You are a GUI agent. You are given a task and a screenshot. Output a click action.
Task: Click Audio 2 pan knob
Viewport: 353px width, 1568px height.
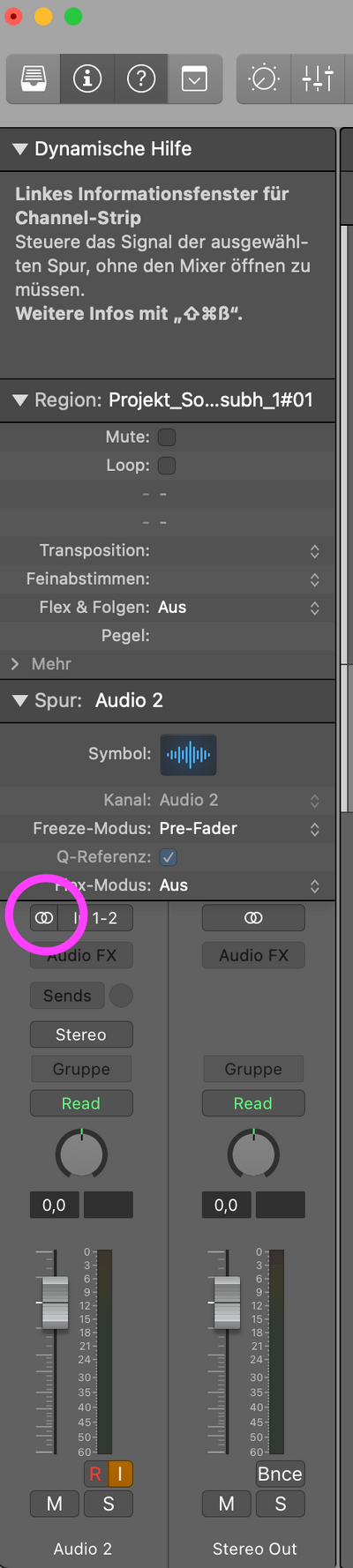click(x=81, y=1153)
